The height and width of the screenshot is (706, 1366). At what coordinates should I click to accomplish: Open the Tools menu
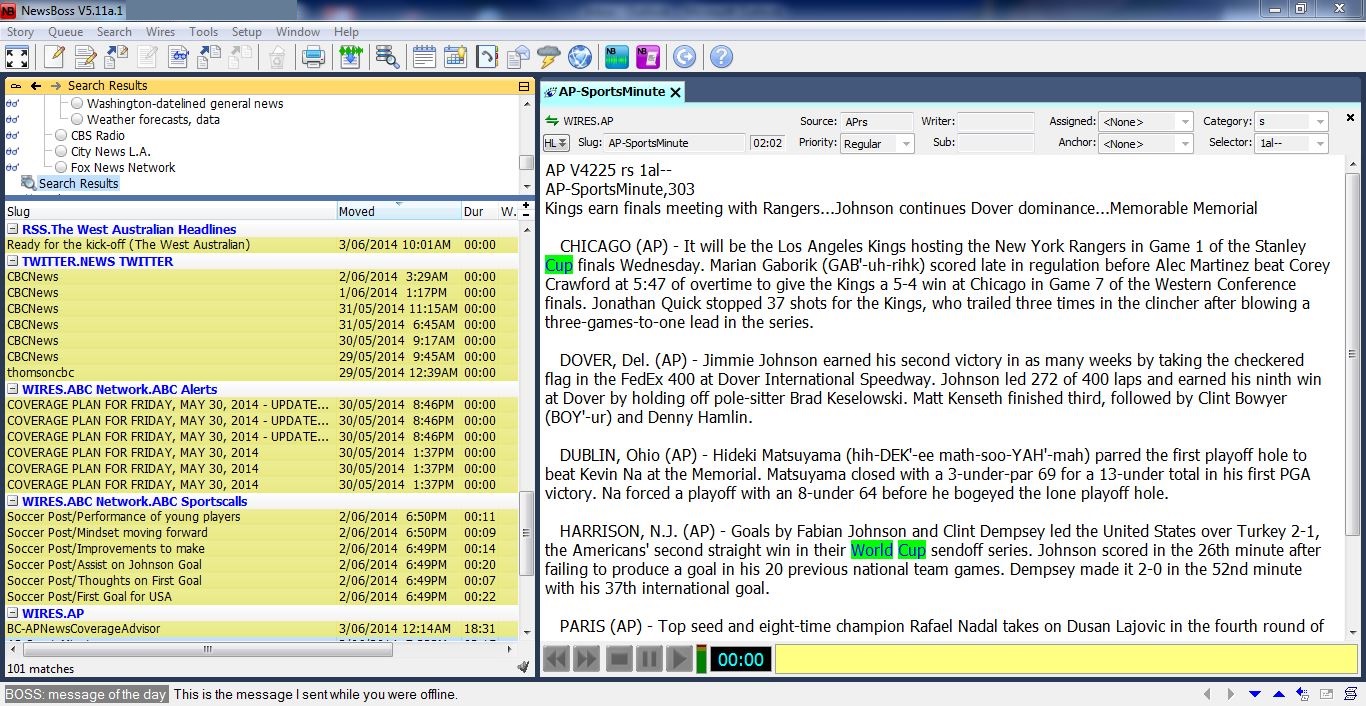pyautogui.click(x=203, y=32)
